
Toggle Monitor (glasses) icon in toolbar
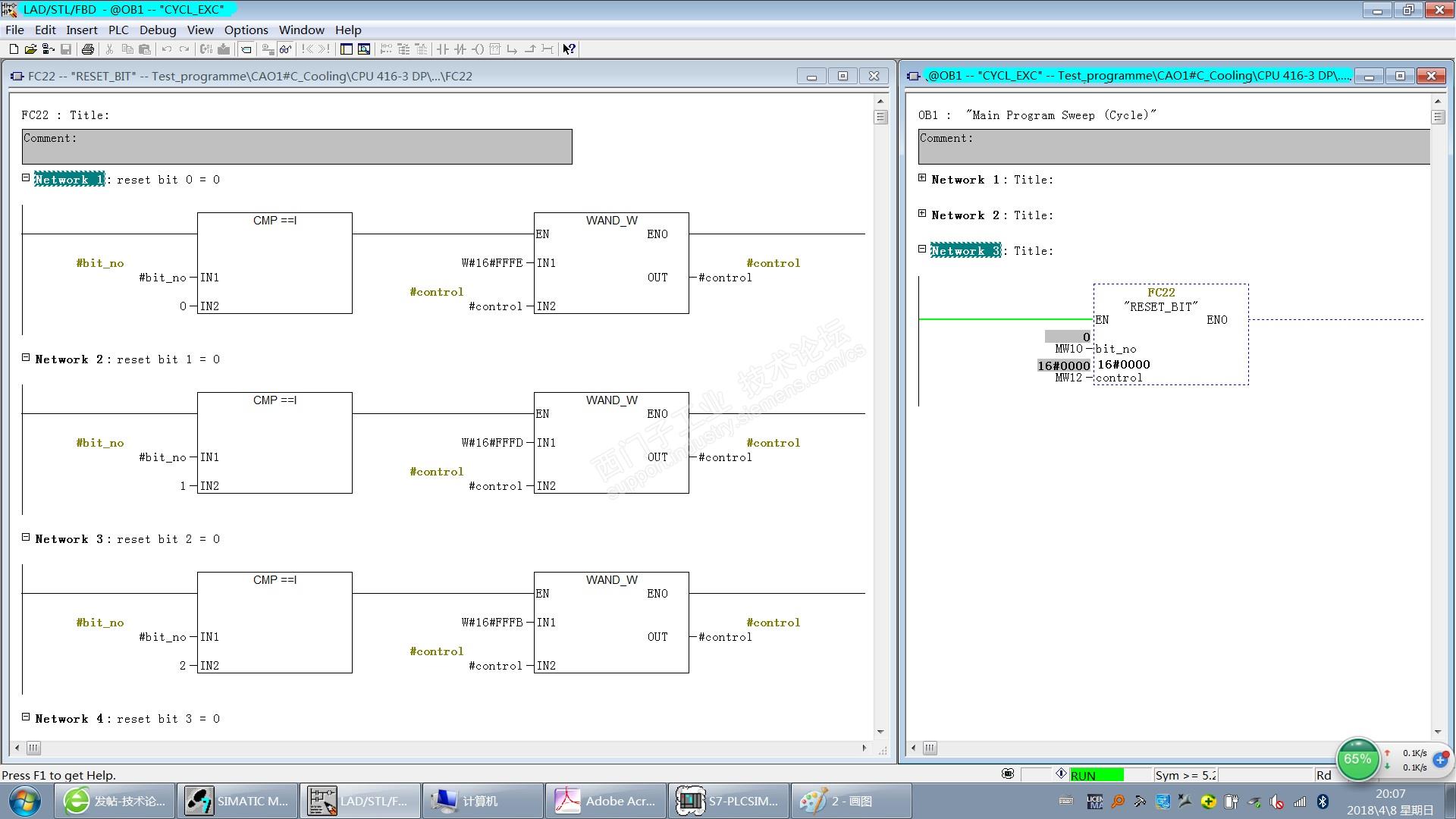point(285,49)
